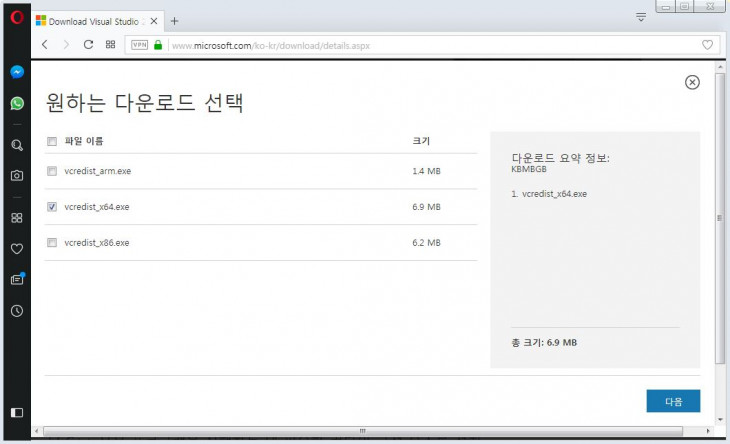The width and height of the screenshot is (730, 444).
Task: Open the tab menu icon at top right
Action: [641, 18]
